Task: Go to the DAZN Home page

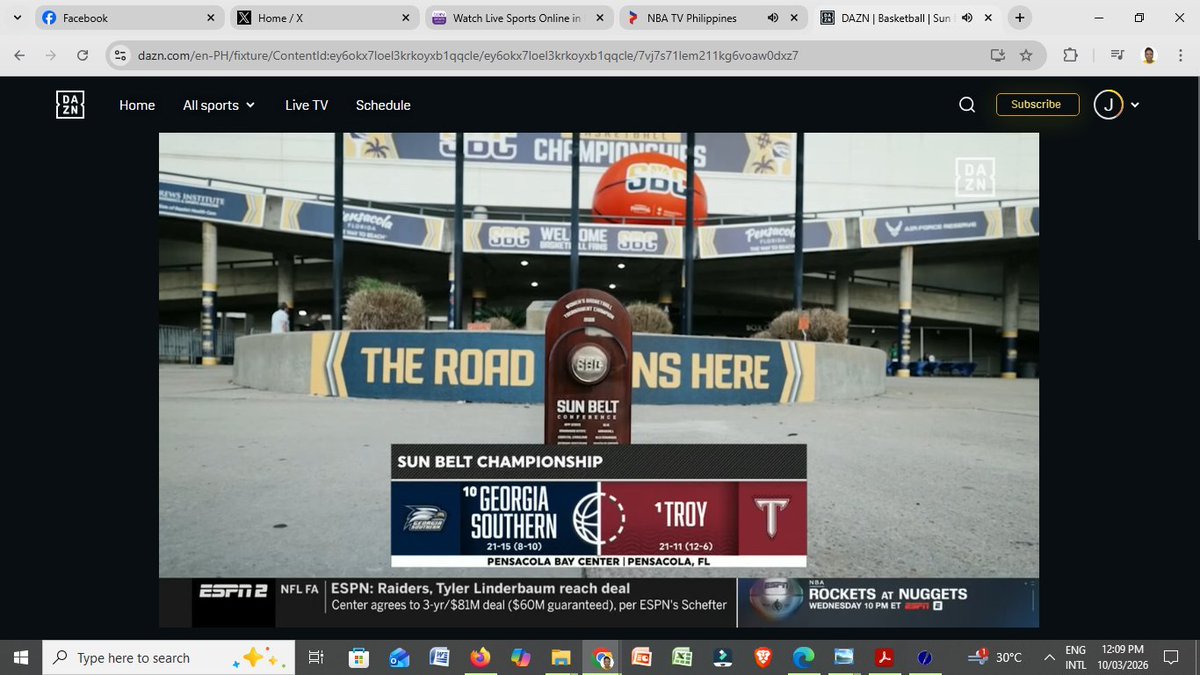Action: 137,105
